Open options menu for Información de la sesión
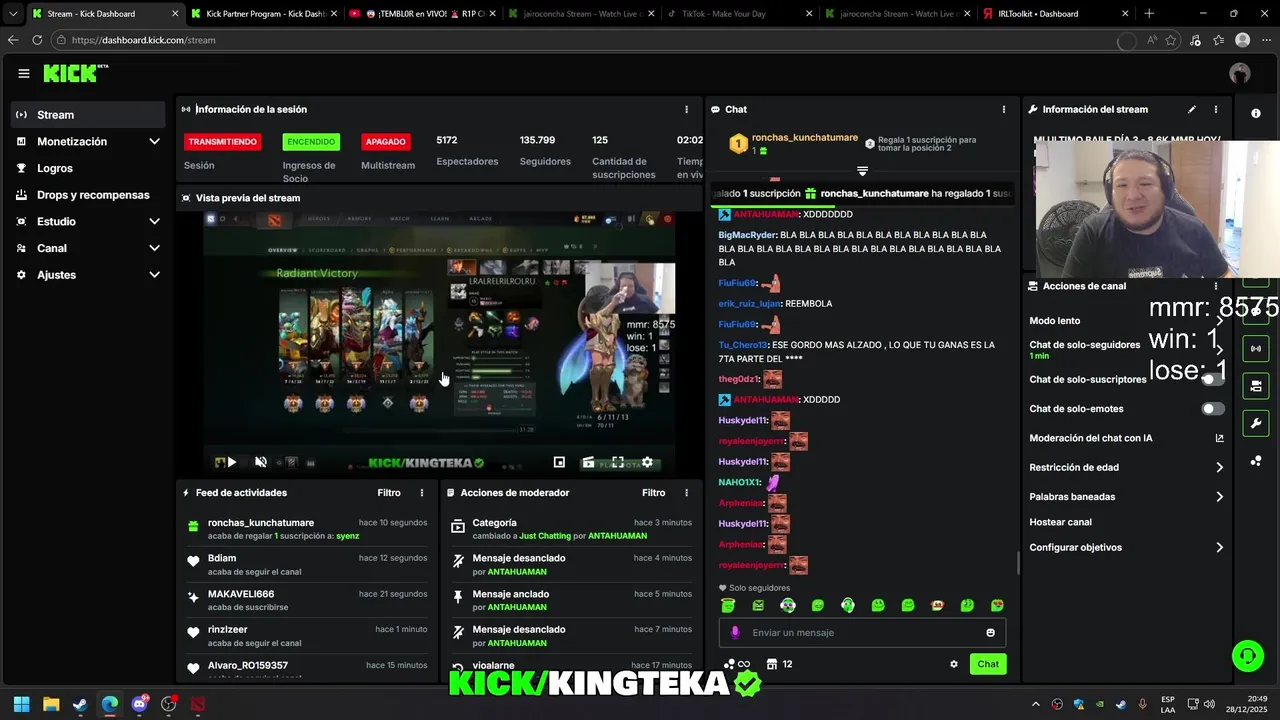This screenshot has height=720, width=1280. 686,109
